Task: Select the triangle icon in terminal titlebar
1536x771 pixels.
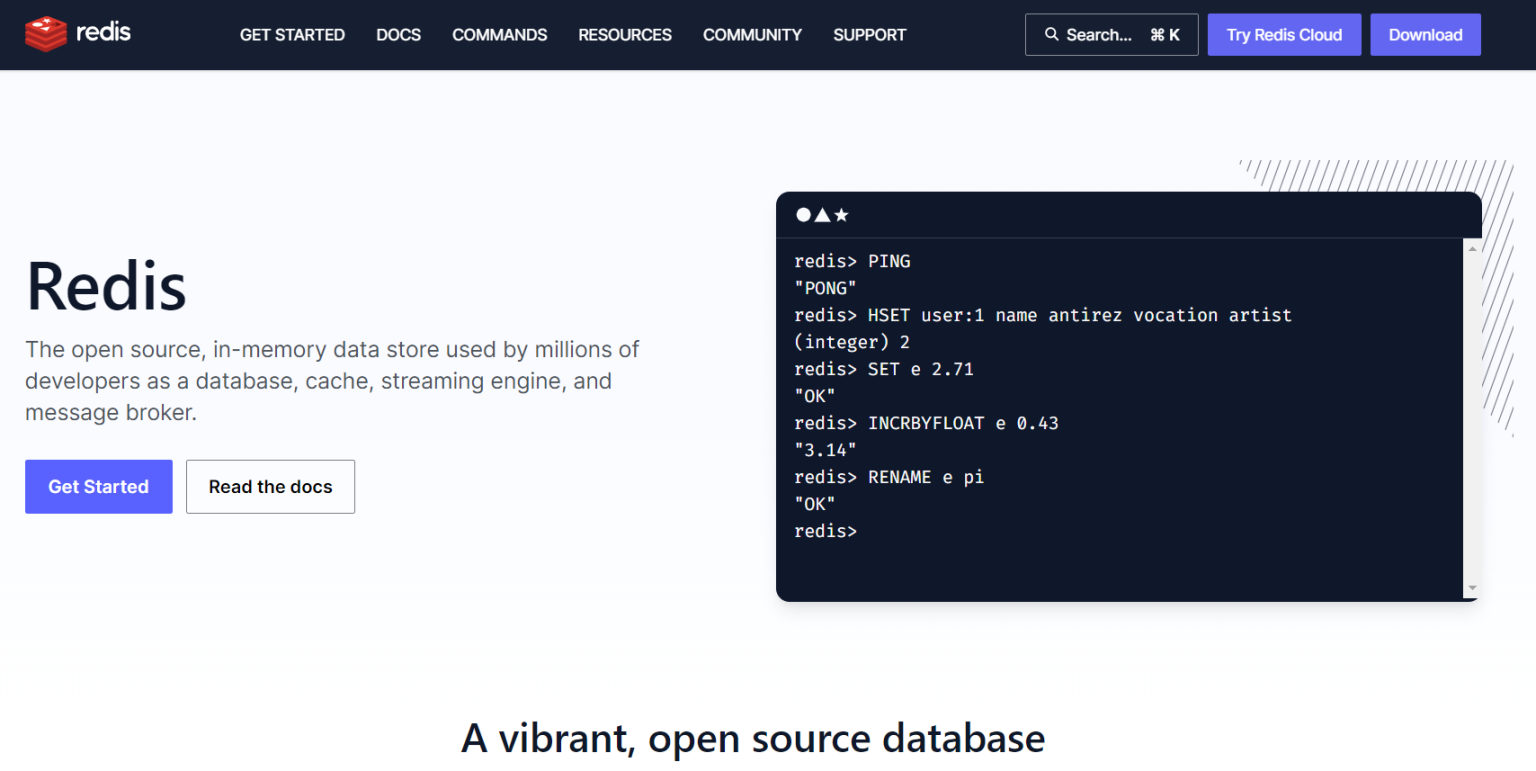Action: point(822,214)
